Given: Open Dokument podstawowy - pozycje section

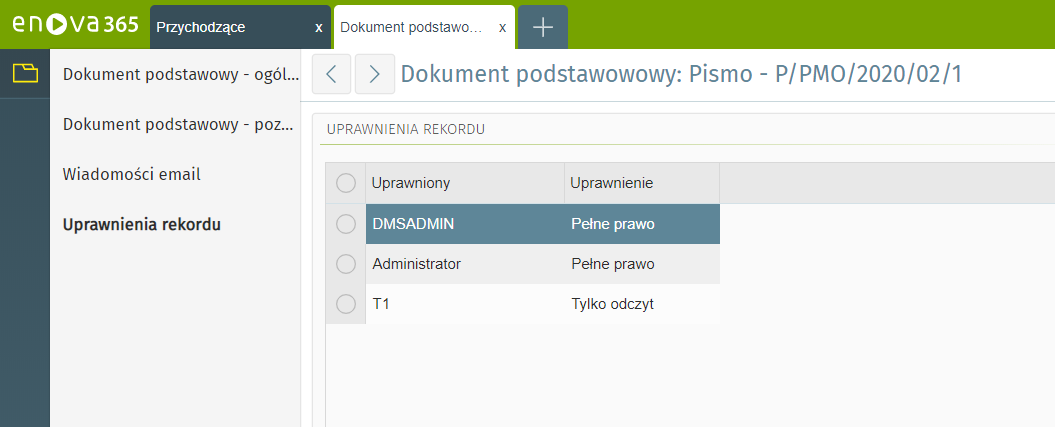Looking at the screenshot, I should (x=177, y=124).
